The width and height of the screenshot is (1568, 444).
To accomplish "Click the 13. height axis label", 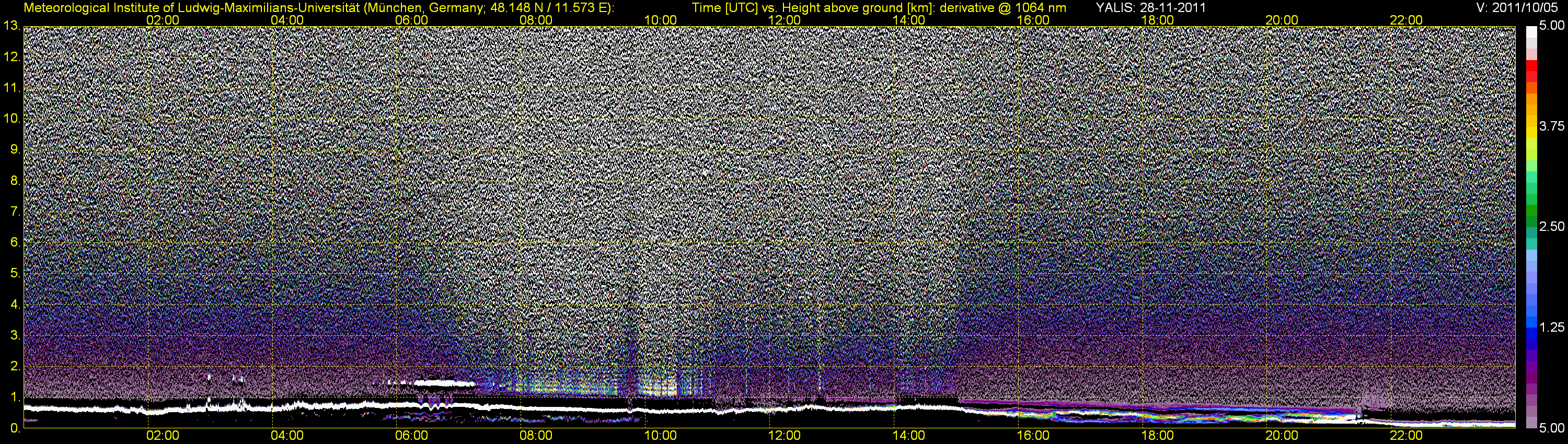I will pos(11,26).
